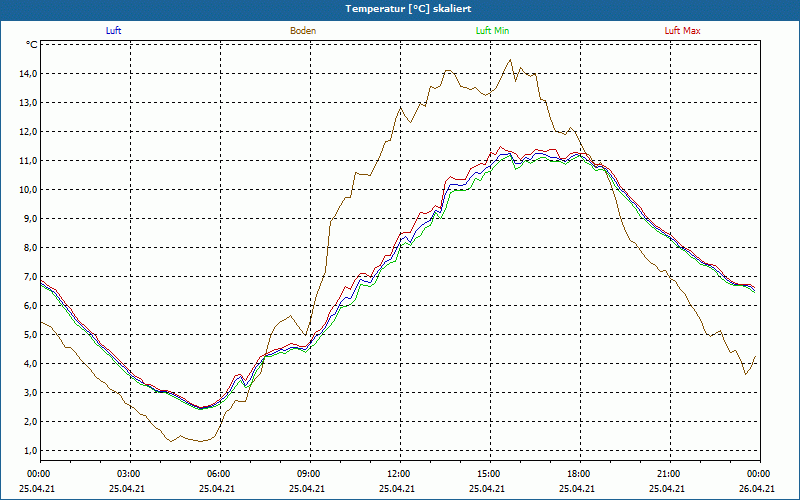Viewport: 800px width, 500px height.
Task: Click the 1,0 y-axis value
Action: click(x=31, y=451)
